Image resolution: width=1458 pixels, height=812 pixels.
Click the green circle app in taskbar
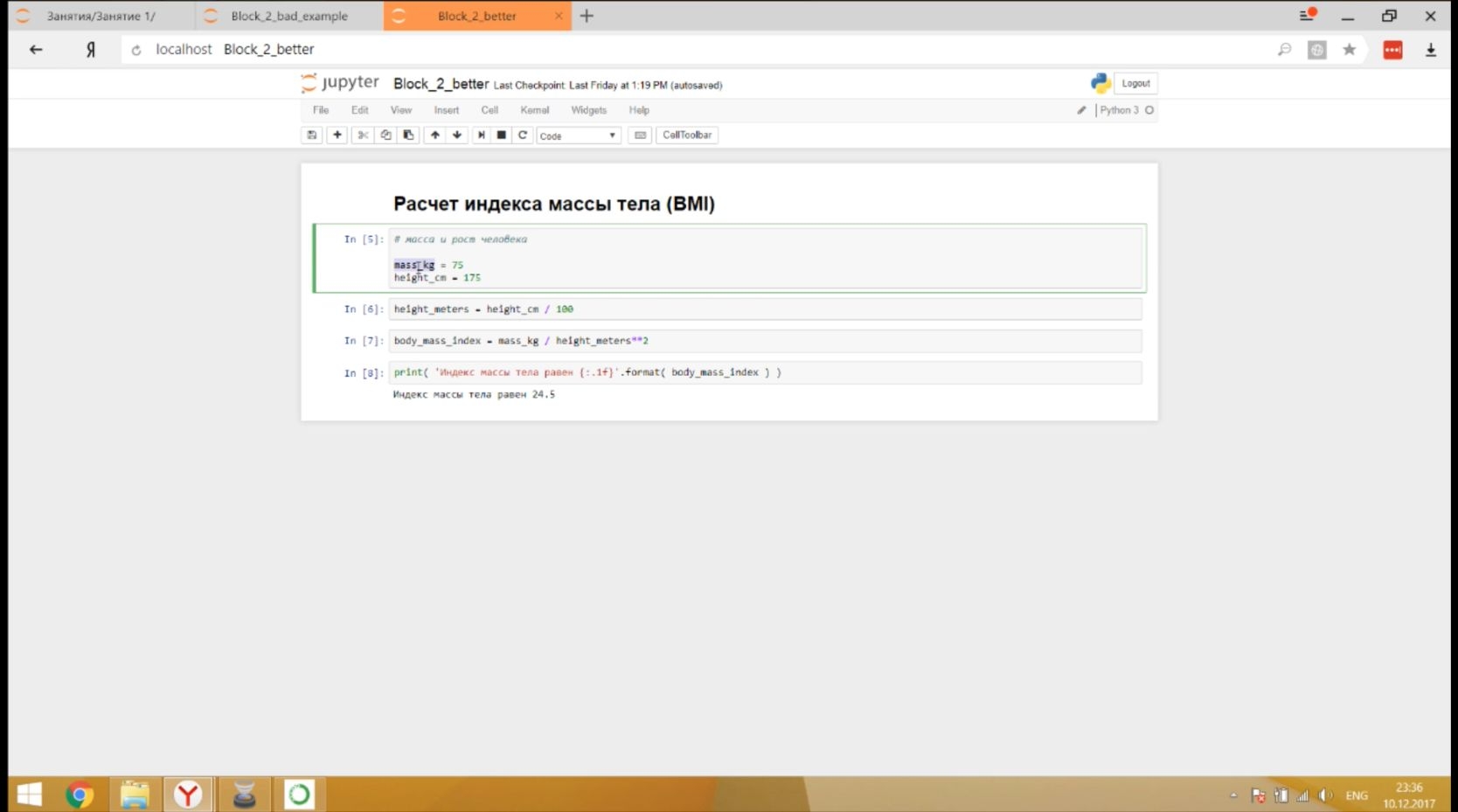click(299, 795)
